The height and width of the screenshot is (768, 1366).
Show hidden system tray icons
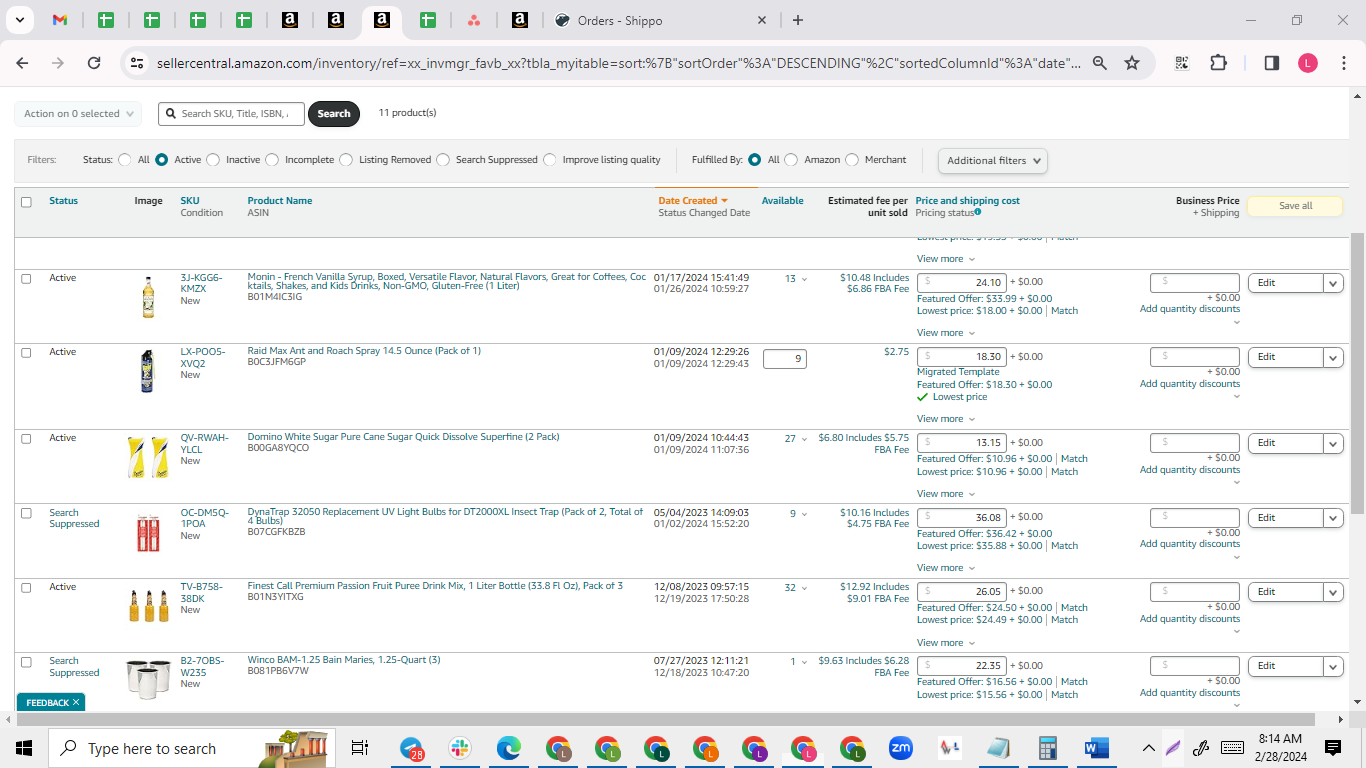click(x=1149, y=748)
